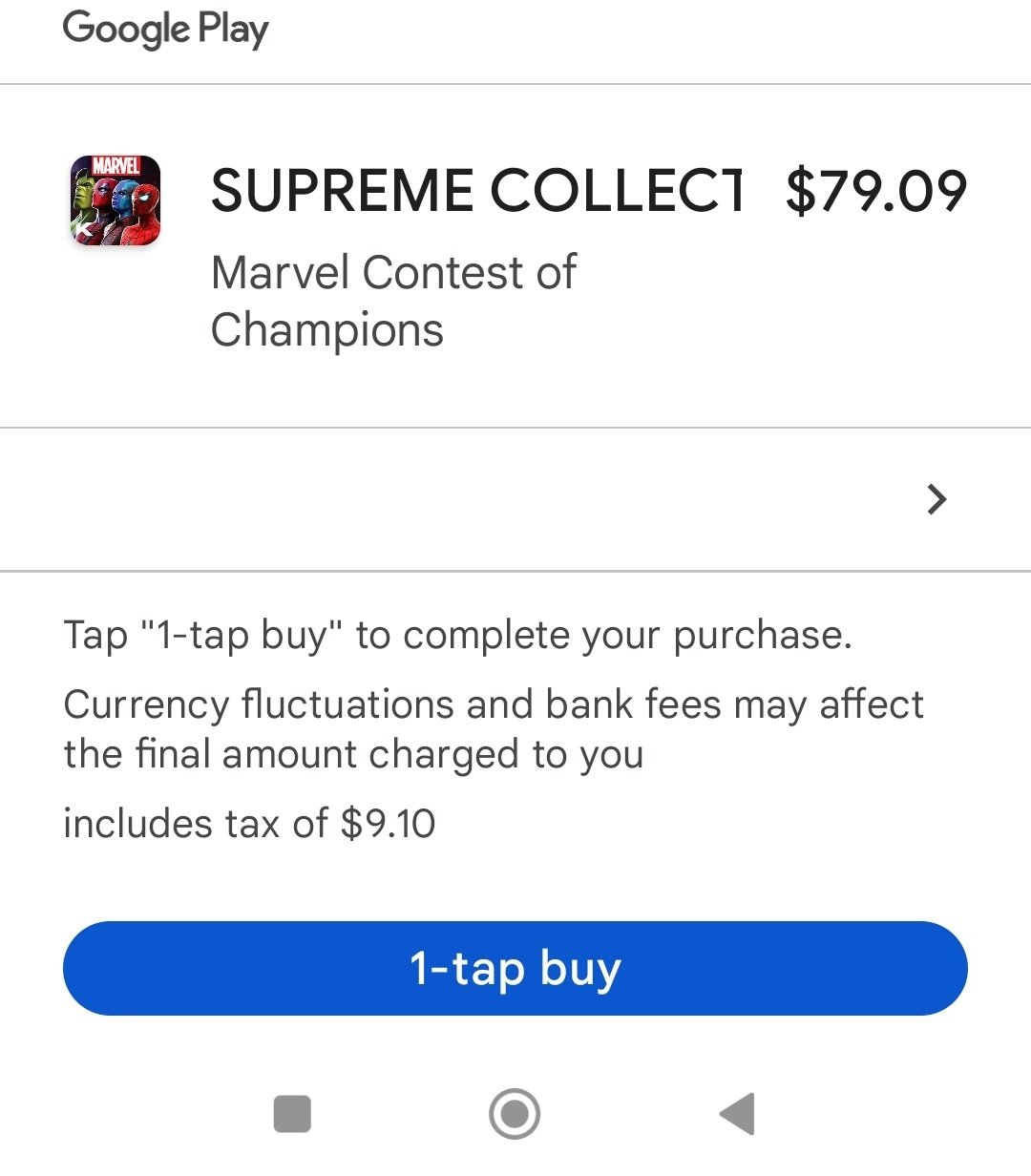This screenshot has width=1031, height=1176.
Task: Tap the Android back triangle button
Action: pyautogui.click(x=737, y=1114)
